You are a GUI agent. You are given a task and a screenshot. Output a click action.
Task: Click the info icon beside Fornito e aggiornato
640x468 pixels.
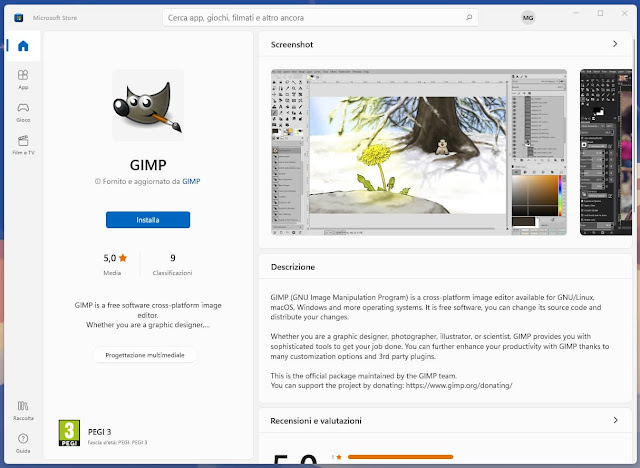tap(98, 182)
